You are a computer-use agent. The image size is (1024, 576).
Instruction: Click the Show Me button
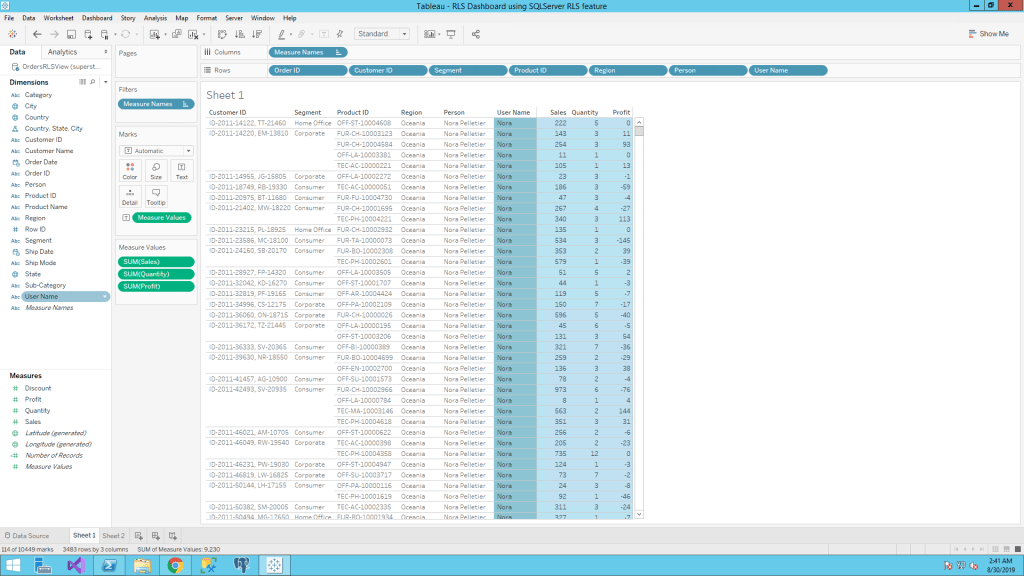[988, 34]
